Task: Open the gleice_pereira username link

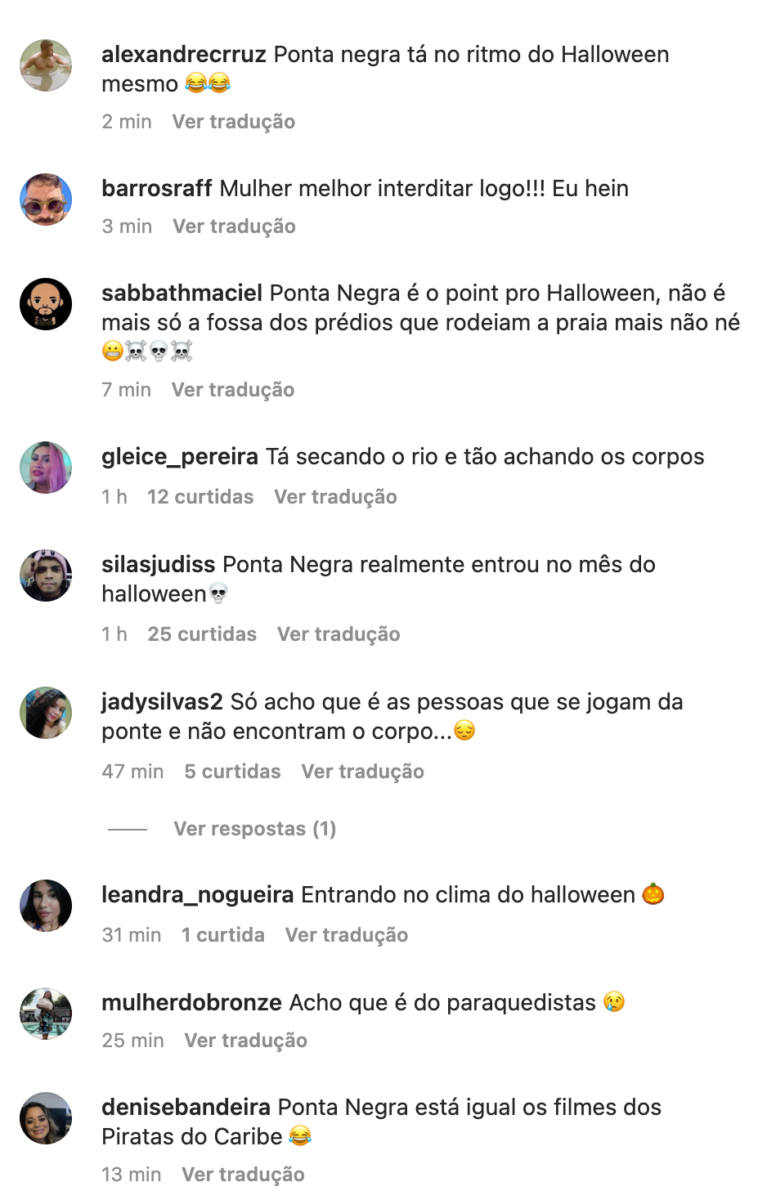Action: tap(180, 457)
